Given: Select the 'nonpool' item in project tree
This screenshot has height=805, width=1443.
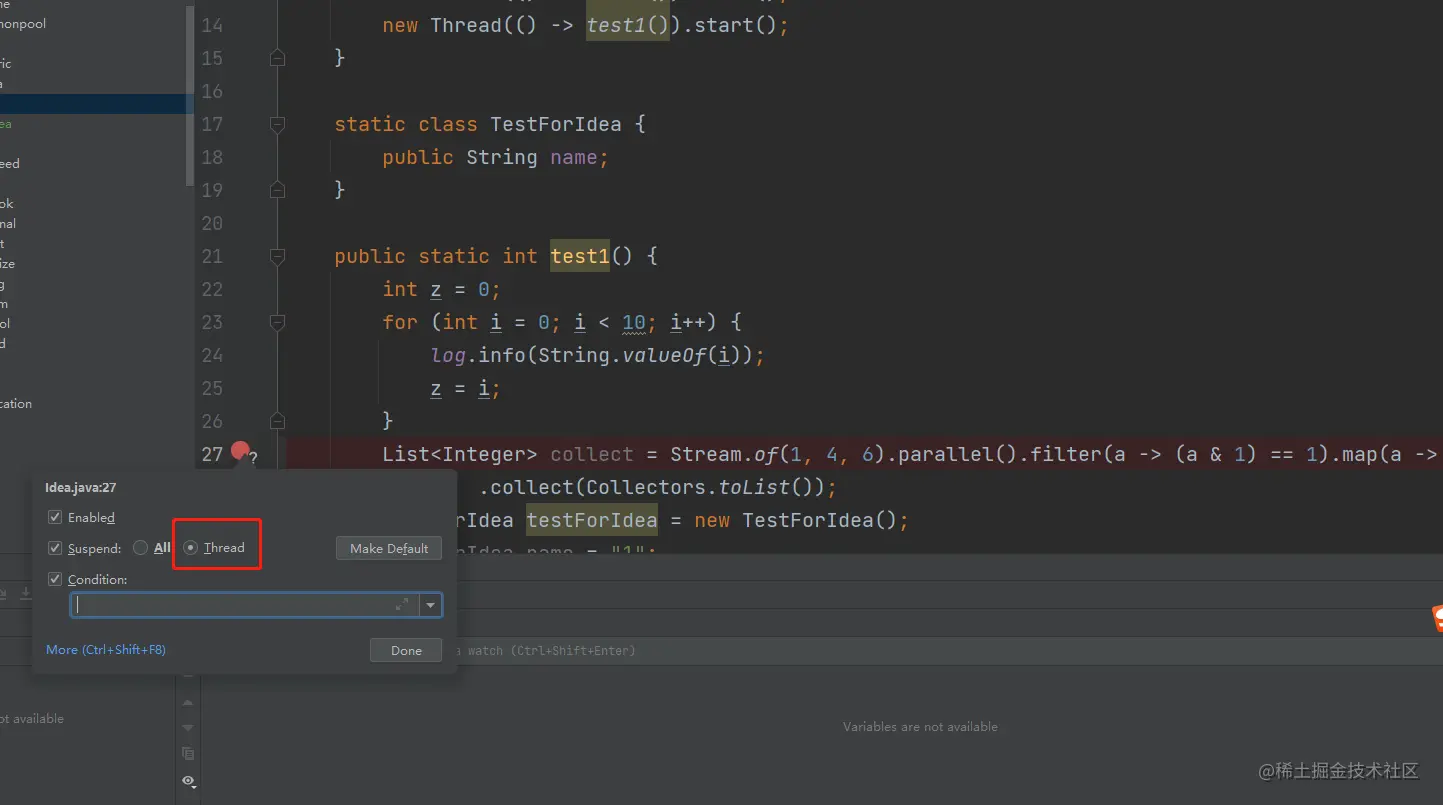Looking at the screenshot, I should [x=23, y=24].
